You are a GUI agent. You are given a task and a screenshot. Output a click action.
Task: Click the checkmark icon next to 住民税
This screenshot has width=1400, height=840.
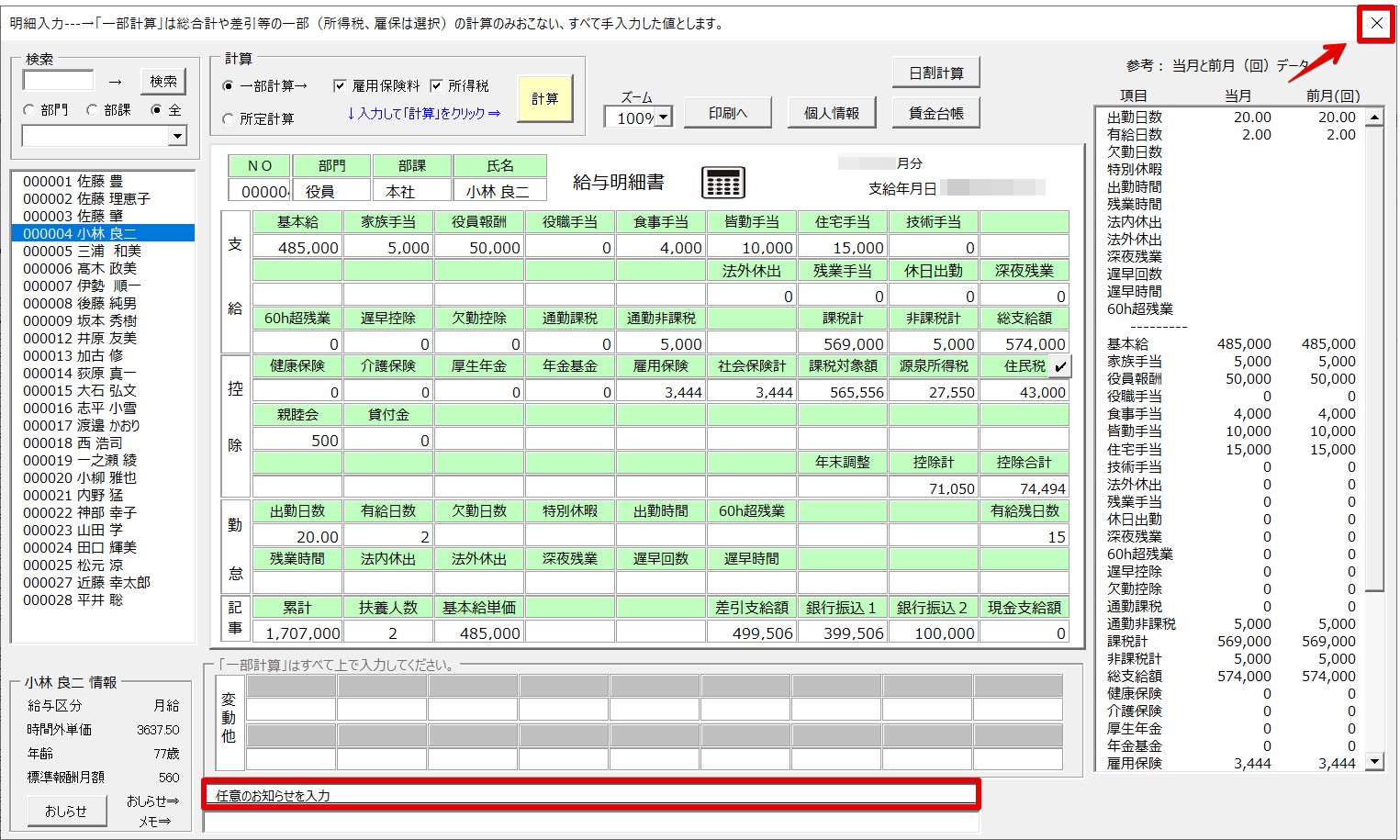click(x=1059, y=366)
